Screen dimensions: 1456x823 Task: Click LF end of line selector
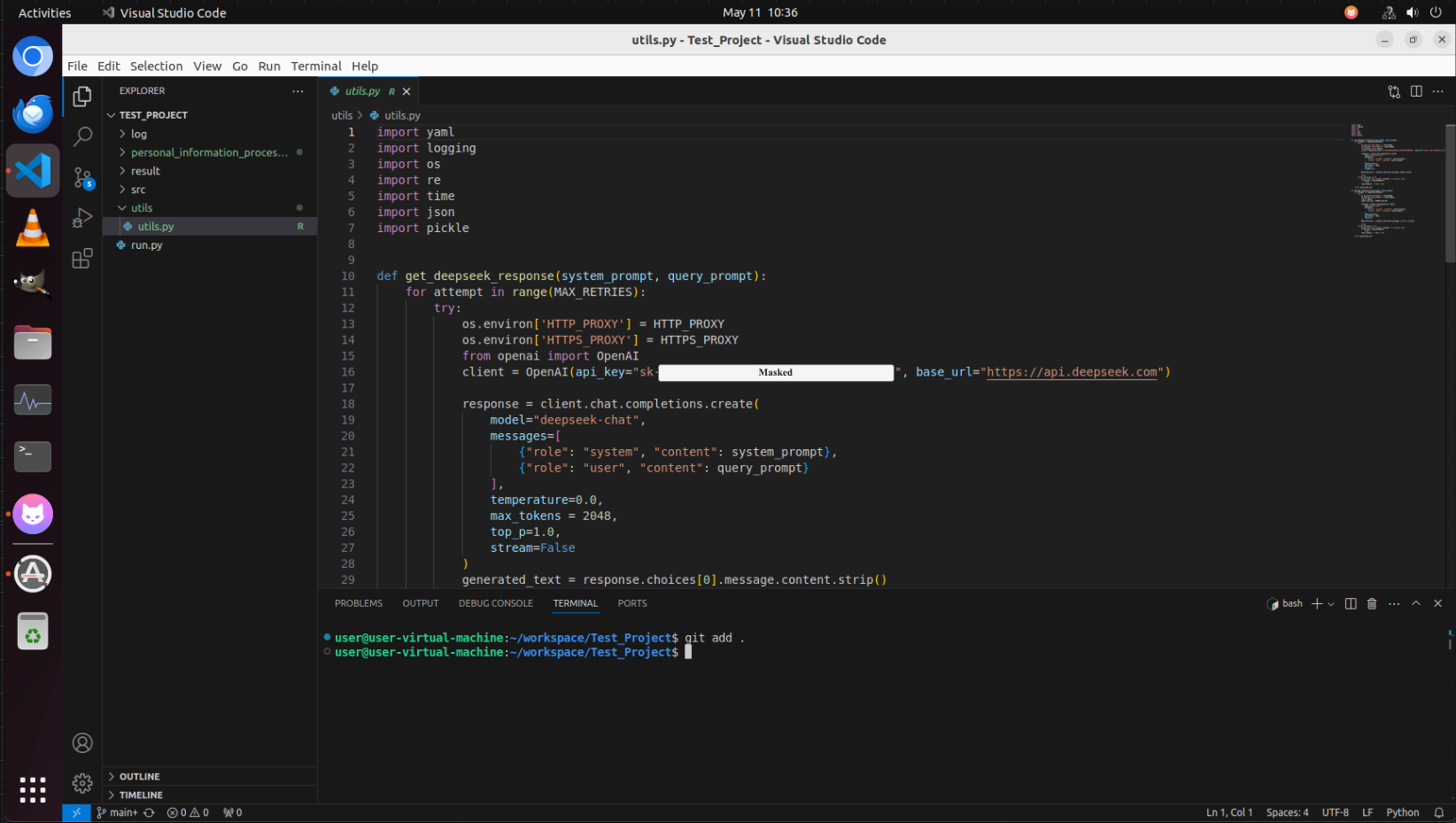click(1367, 812)
